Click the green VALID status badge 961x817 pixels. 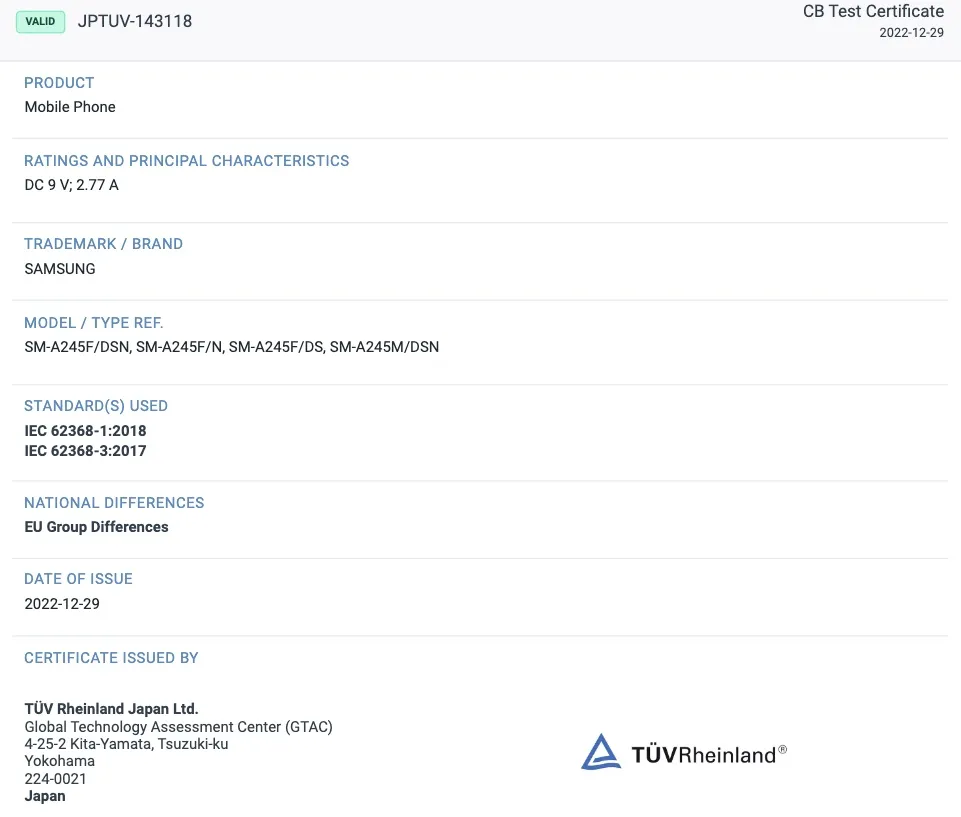[x=40, y=21]
